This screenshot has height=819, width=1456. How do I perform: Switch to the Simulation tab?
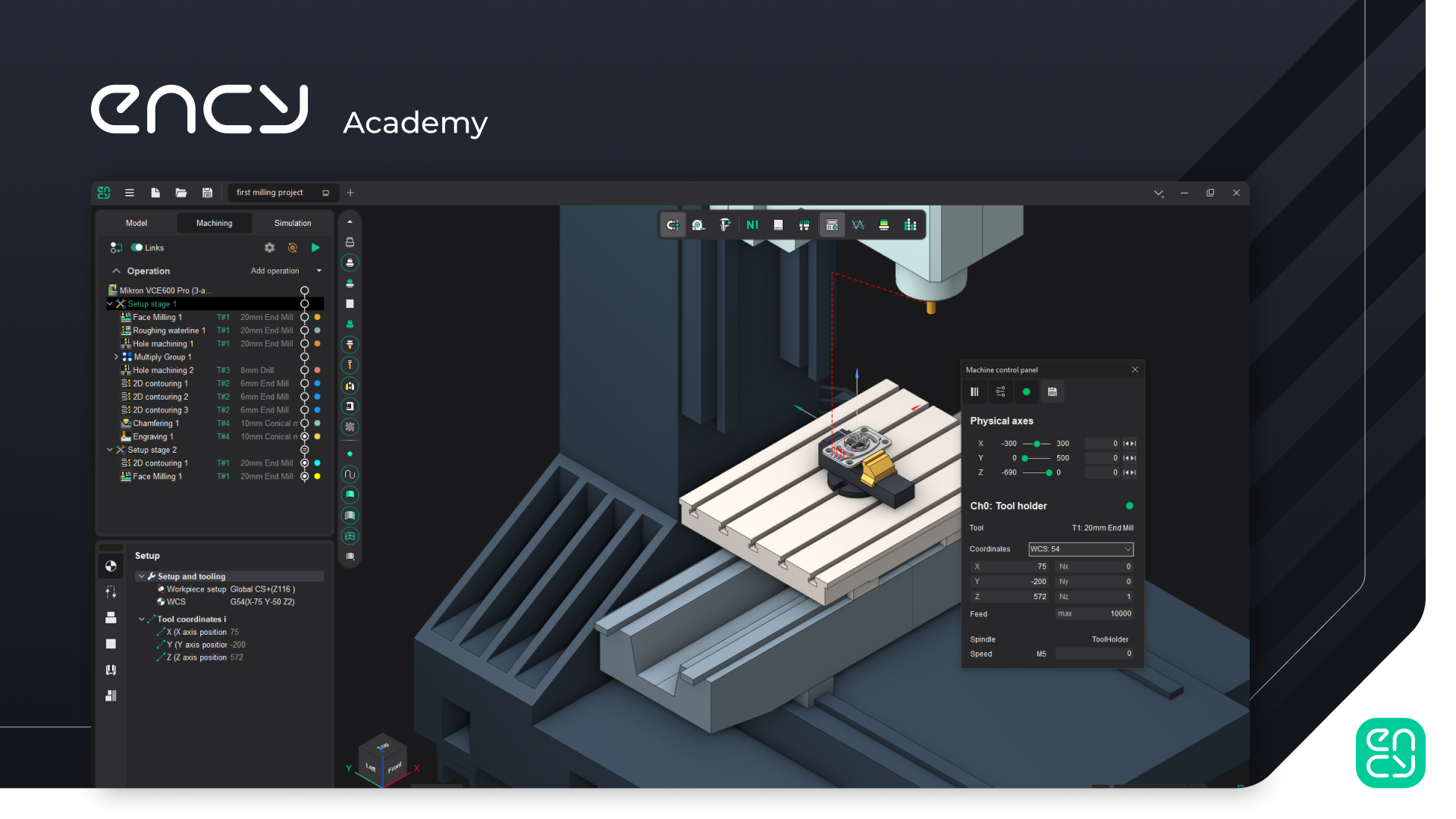292,222
